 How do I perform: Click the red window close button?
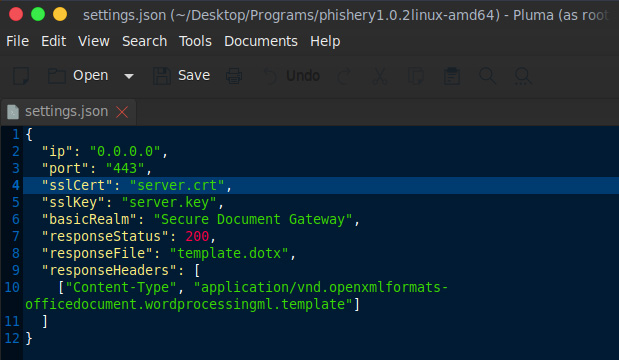coord(16,14)
